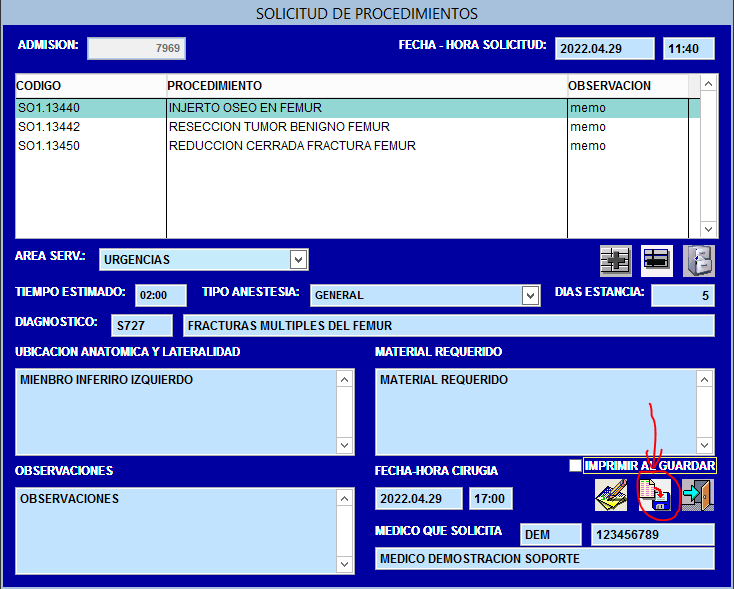The height and width of the screenshot is (589, 734).
Task: Click the pencil edit request icon
Action: pyautogui.click(x=611, y=495)
